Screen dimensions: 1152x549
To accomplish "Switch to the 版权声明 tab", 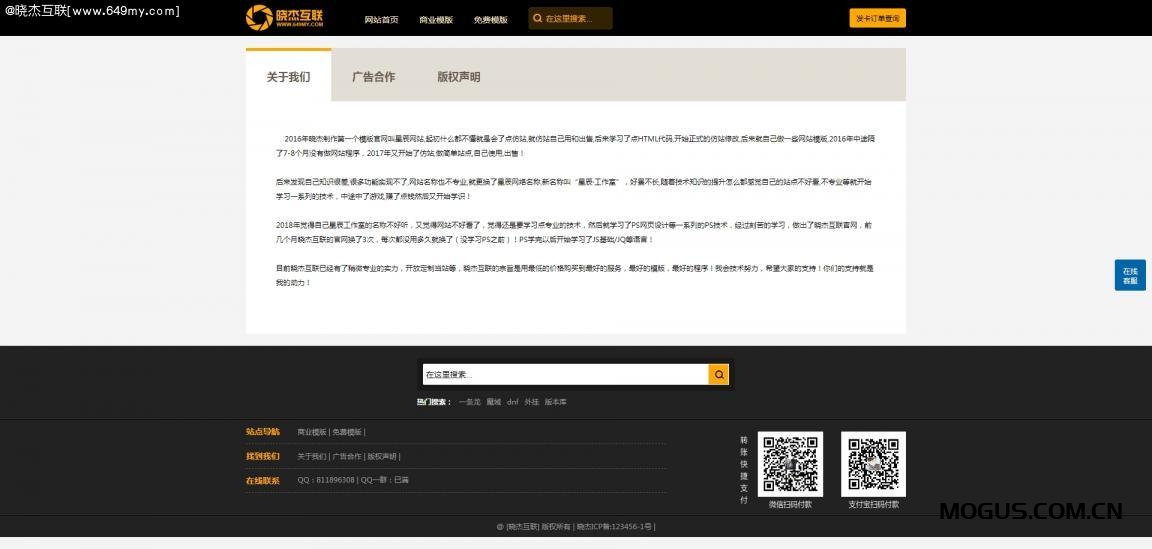I will coord(458,77).
